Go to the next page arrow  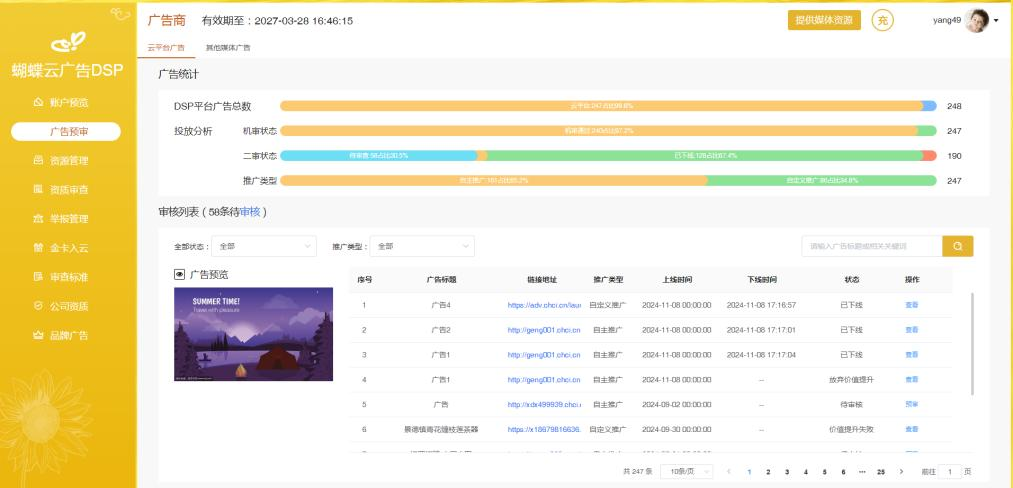901,472
